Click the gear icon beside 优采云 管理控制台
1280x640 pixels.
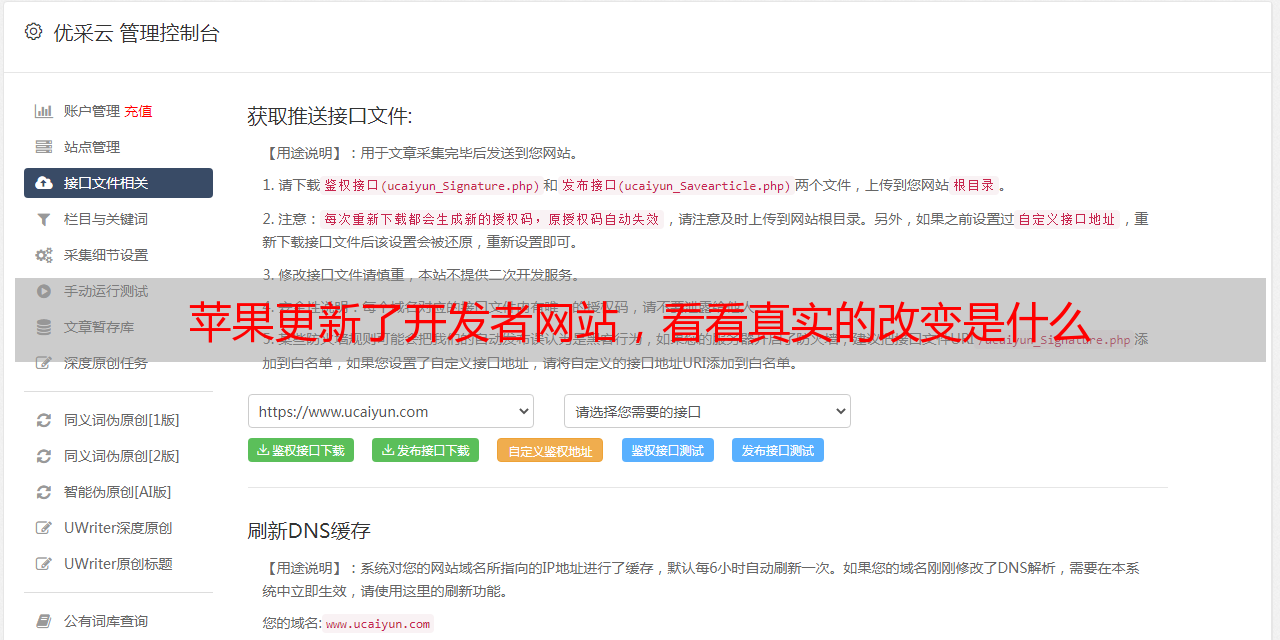coord(33,32)
